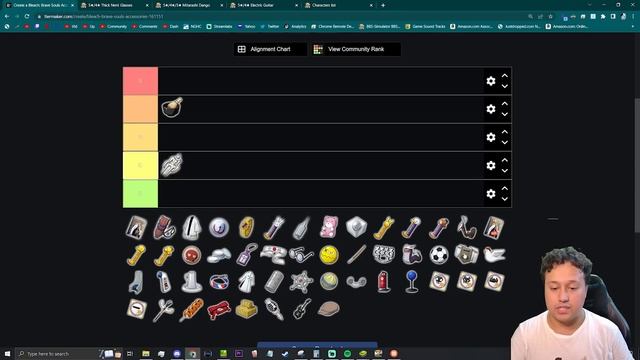Screen dimensions: 640x360
Task: Select the white cube accessory
Action: click(356, 227)
